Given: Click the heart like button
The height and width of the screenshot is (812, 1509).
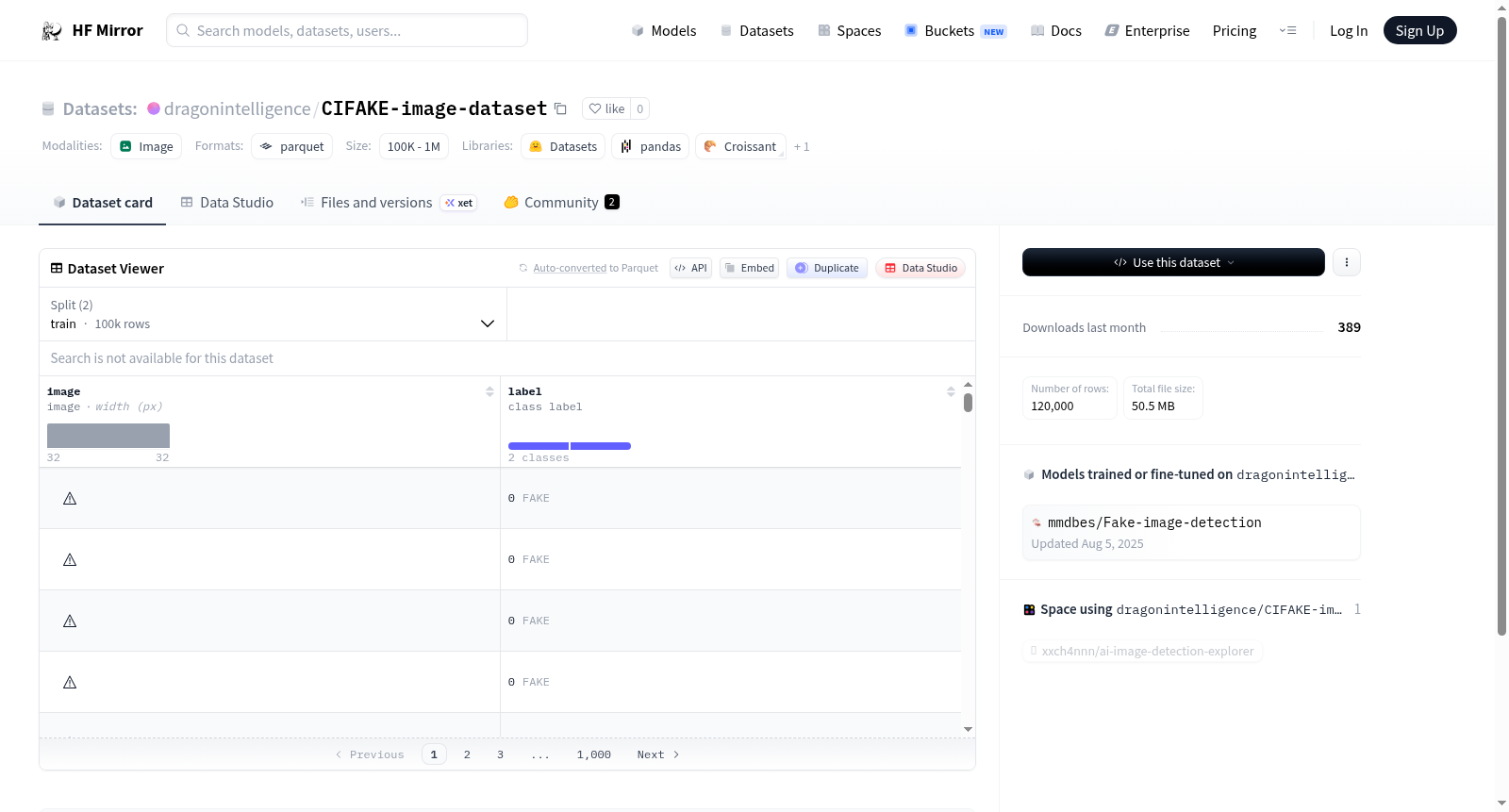Looking at the screenshot, I should 606,108.
